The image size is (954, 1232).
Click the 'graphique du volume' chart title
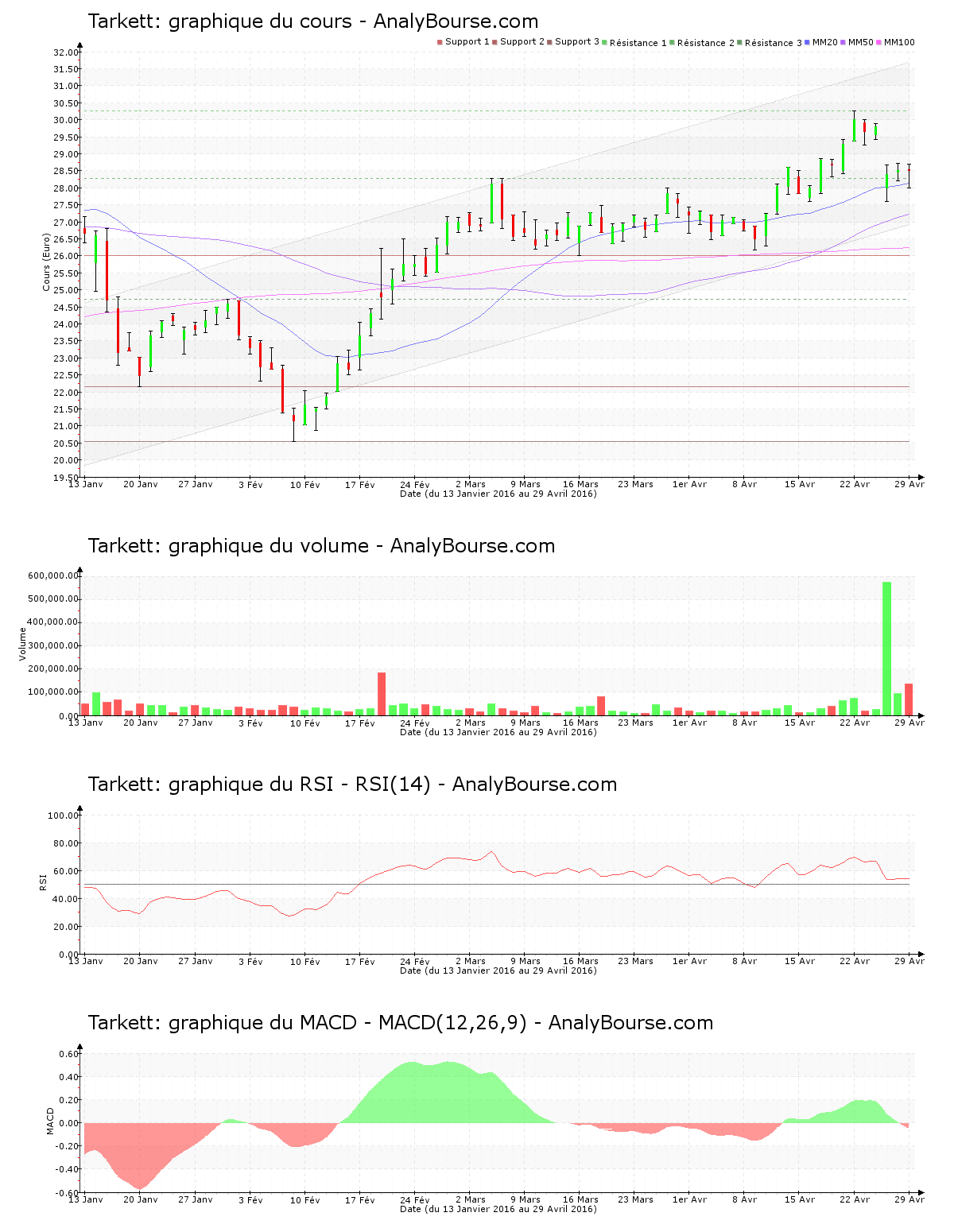pyautogui.click(x=321, y=546)
